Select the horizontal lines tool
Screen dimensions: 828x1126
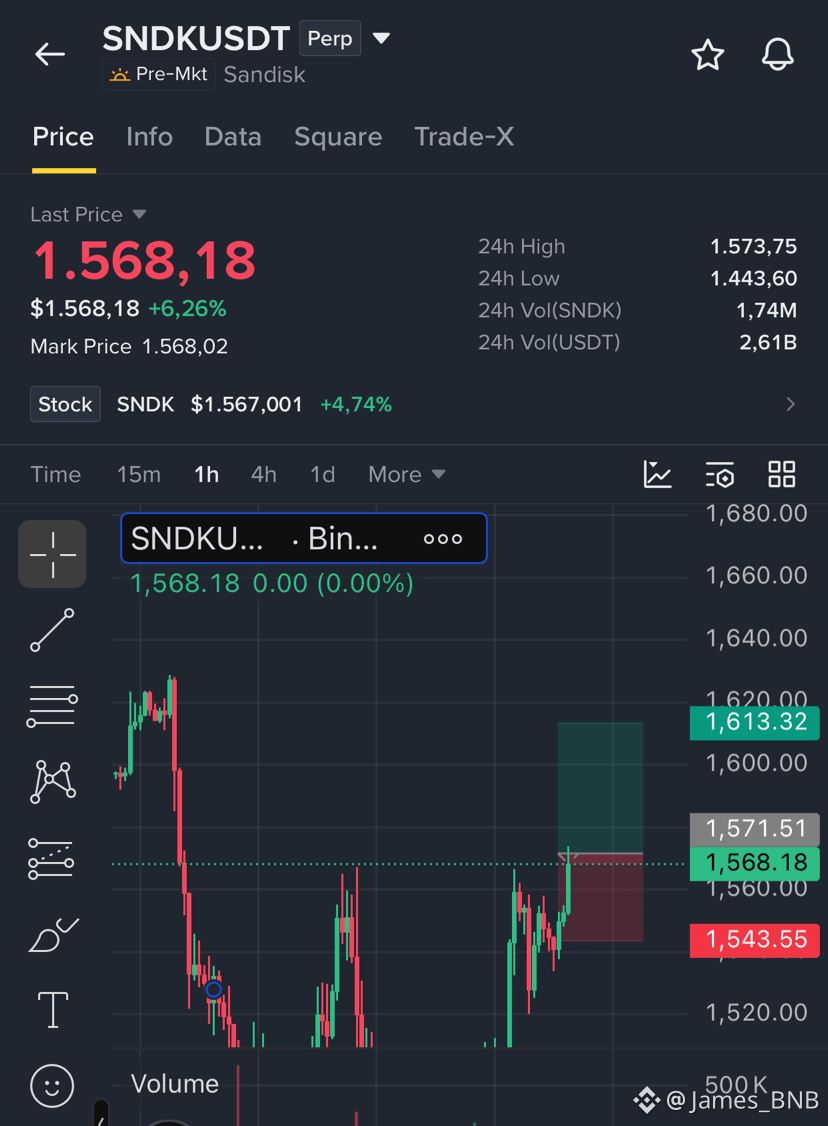pos(52,706)
